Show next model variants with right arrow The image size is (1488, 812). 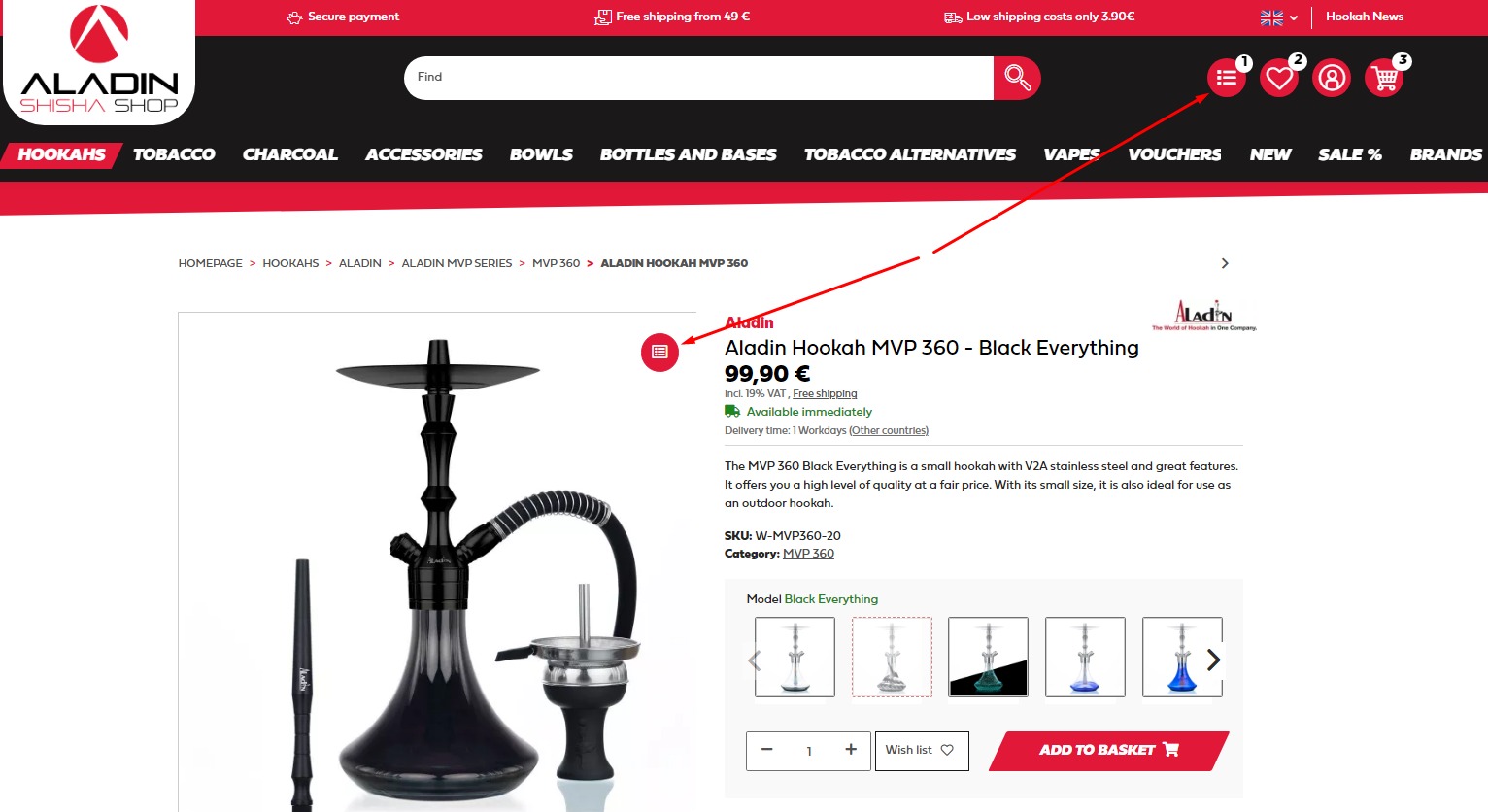point(1213,660)
